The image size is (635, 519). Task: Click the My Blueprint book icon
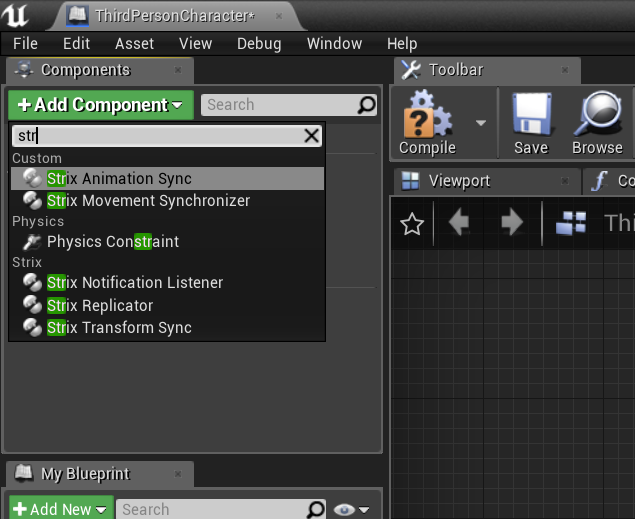tap(23, 473)
